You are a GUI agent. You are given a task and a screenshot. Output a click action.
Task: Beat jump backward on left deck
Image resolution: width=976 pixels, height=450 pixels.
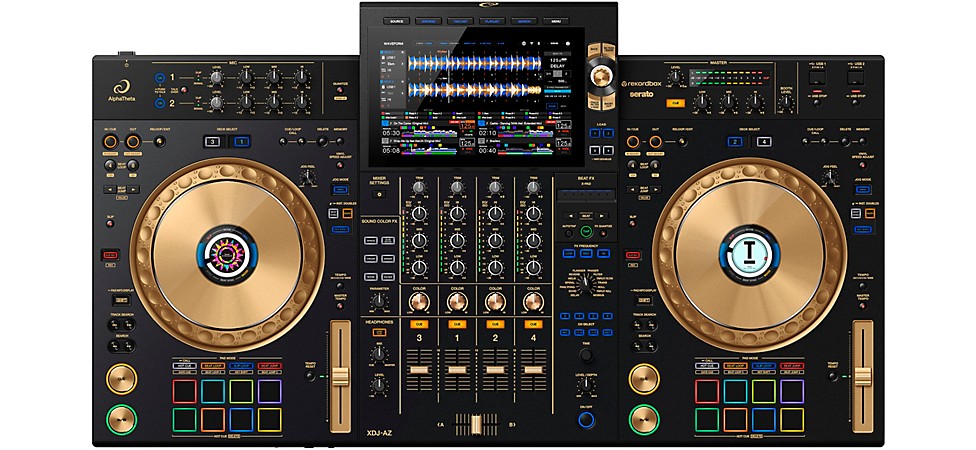click(111, 189)
